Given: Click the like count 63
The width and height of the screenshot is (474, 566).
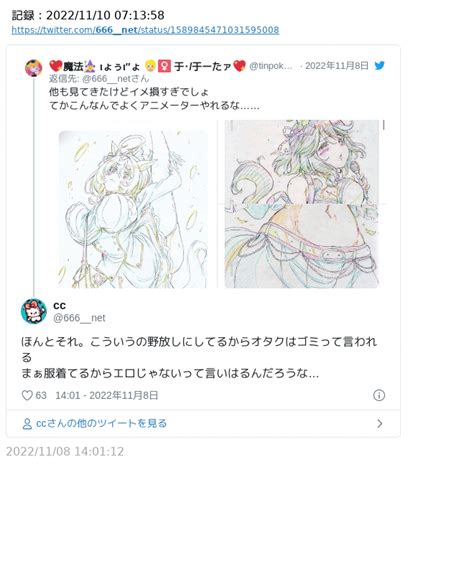Looking at the screenshot, I should pos(41,396).
